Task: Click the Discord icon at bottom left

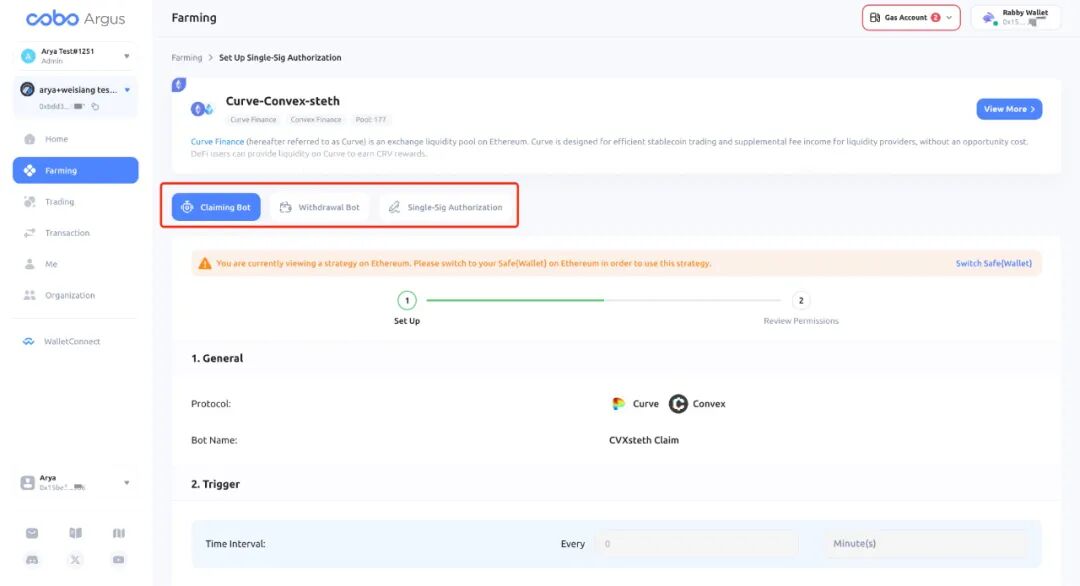Action: coord(31,560)
